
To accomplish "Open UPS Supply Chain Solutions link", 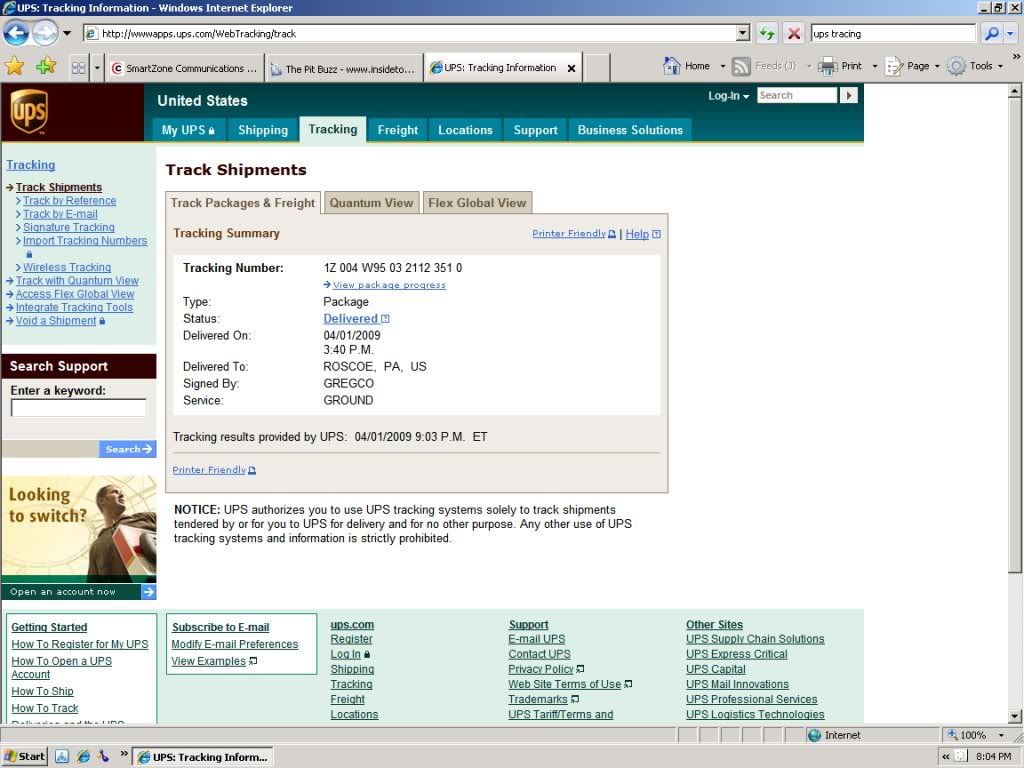I will pos(755,639).
